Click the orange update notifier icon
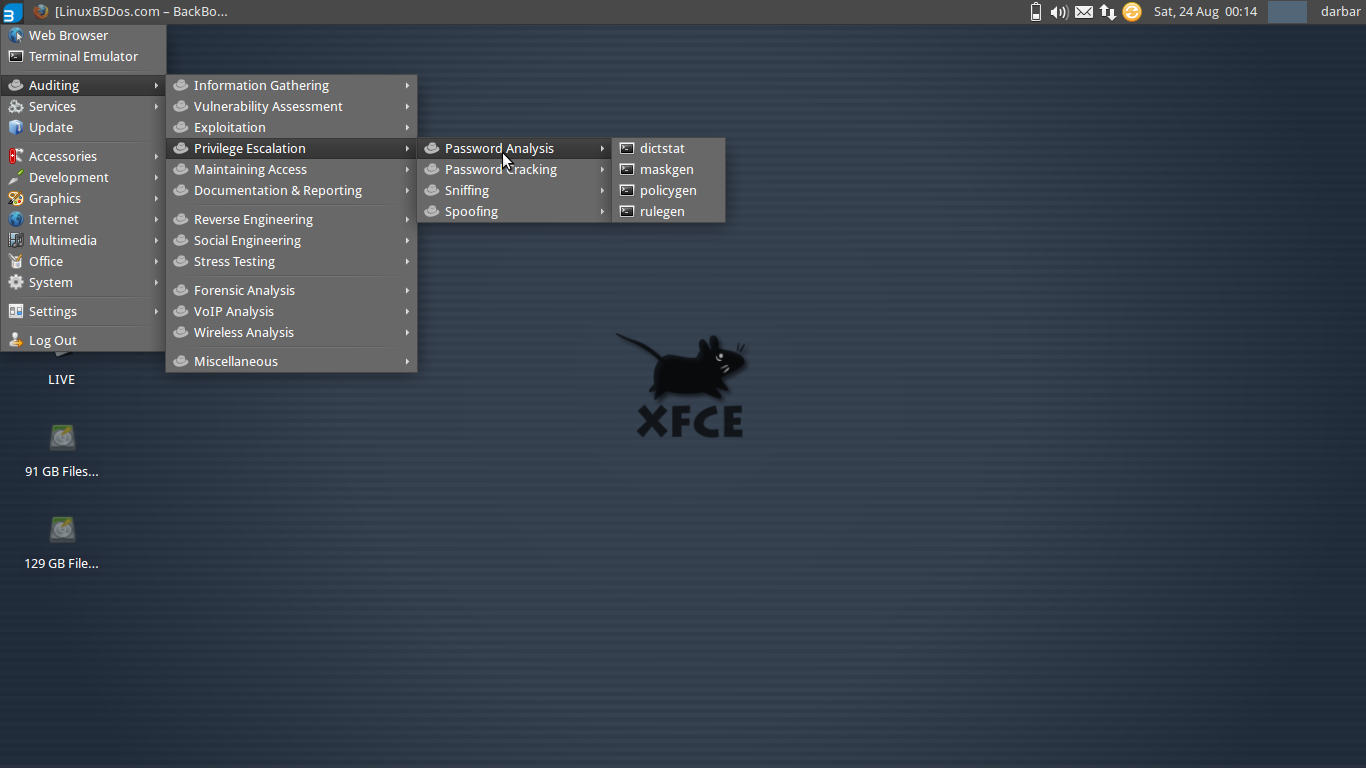 1132,12
